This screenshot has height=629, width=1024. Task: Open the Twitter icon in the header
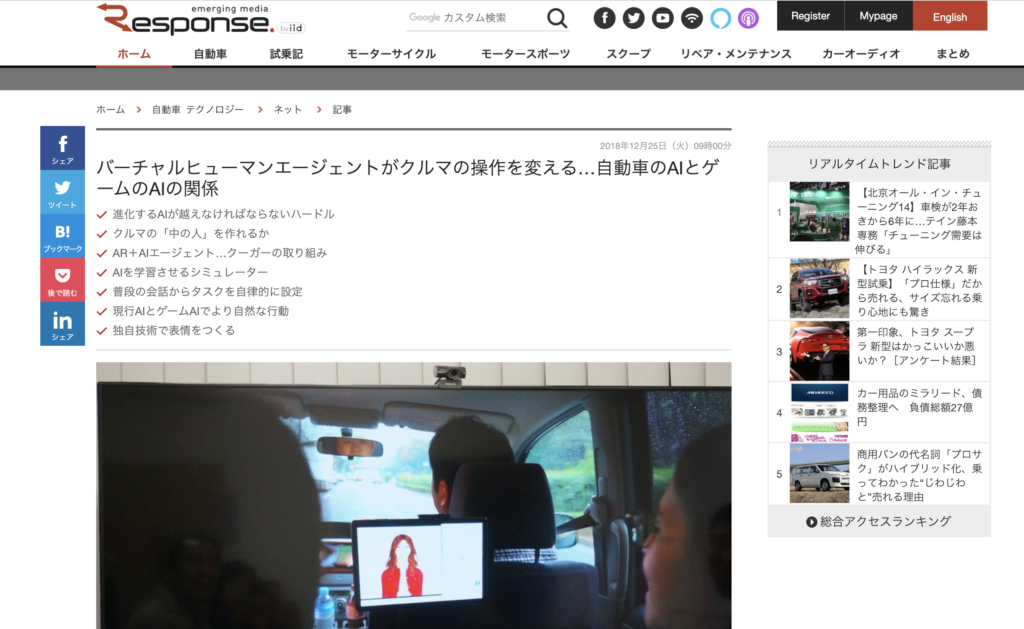(633, 17)
